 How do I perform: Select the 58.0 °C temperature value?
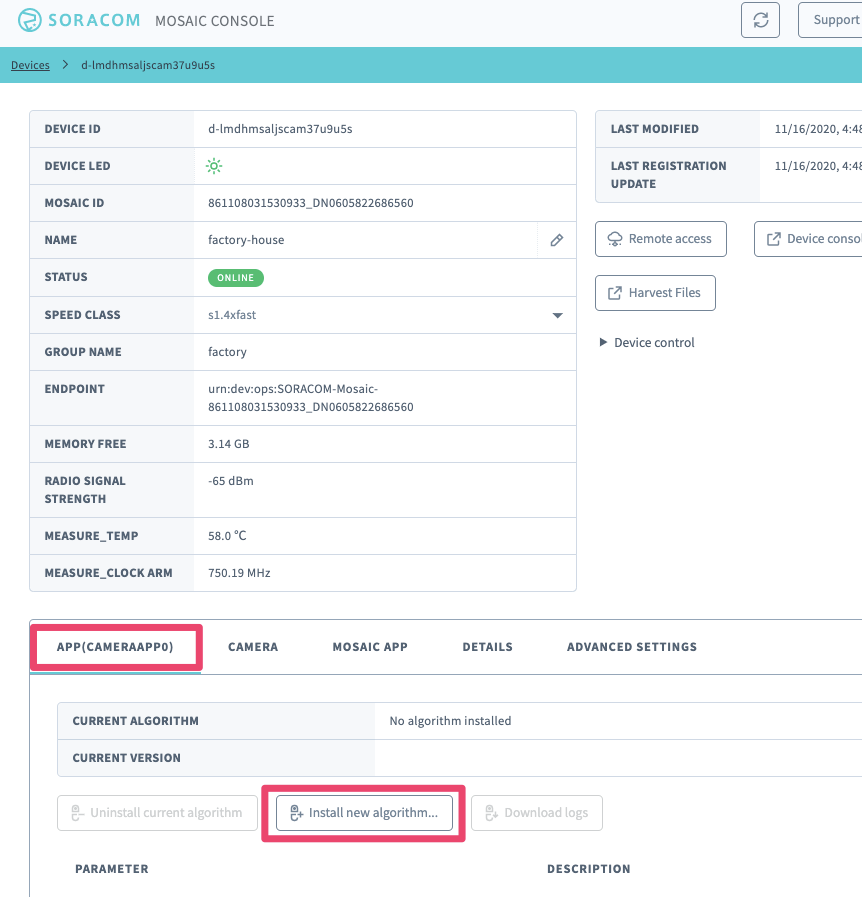pos(227,536)
